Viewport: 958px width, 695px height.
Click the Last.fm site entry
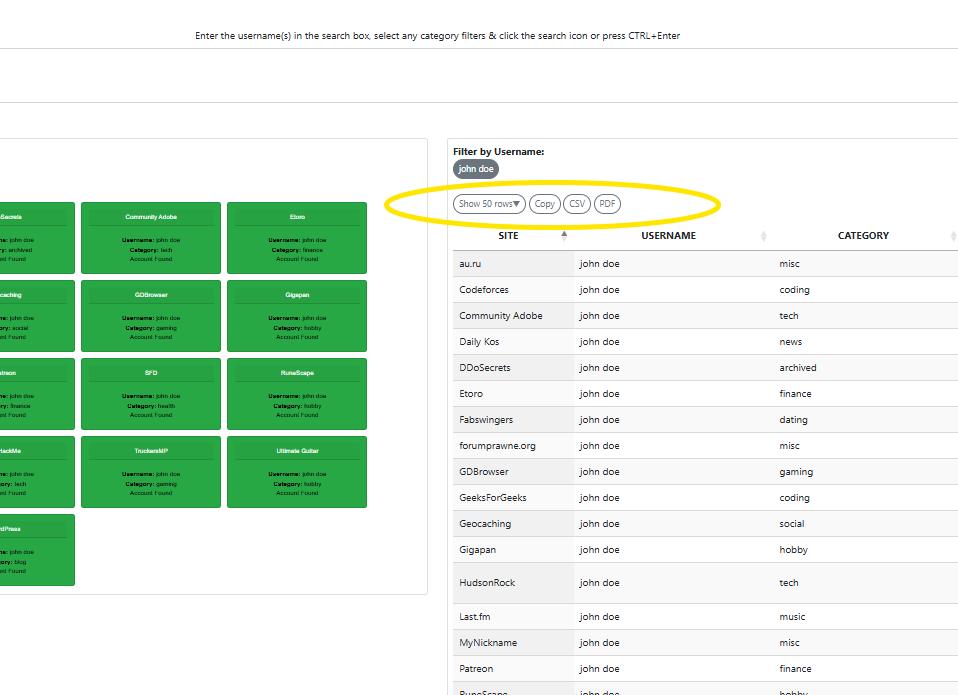click(x=475, y=617)
